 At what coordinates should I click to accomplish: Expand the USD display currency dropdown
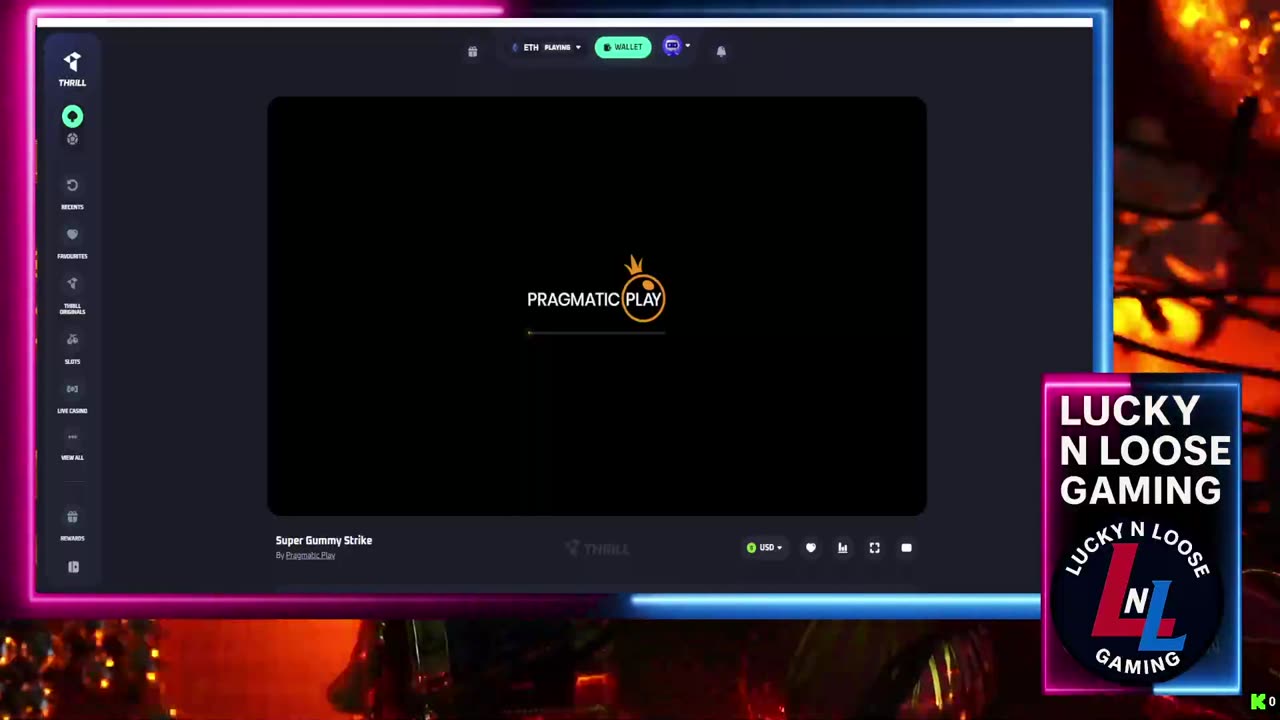(765, 548)
